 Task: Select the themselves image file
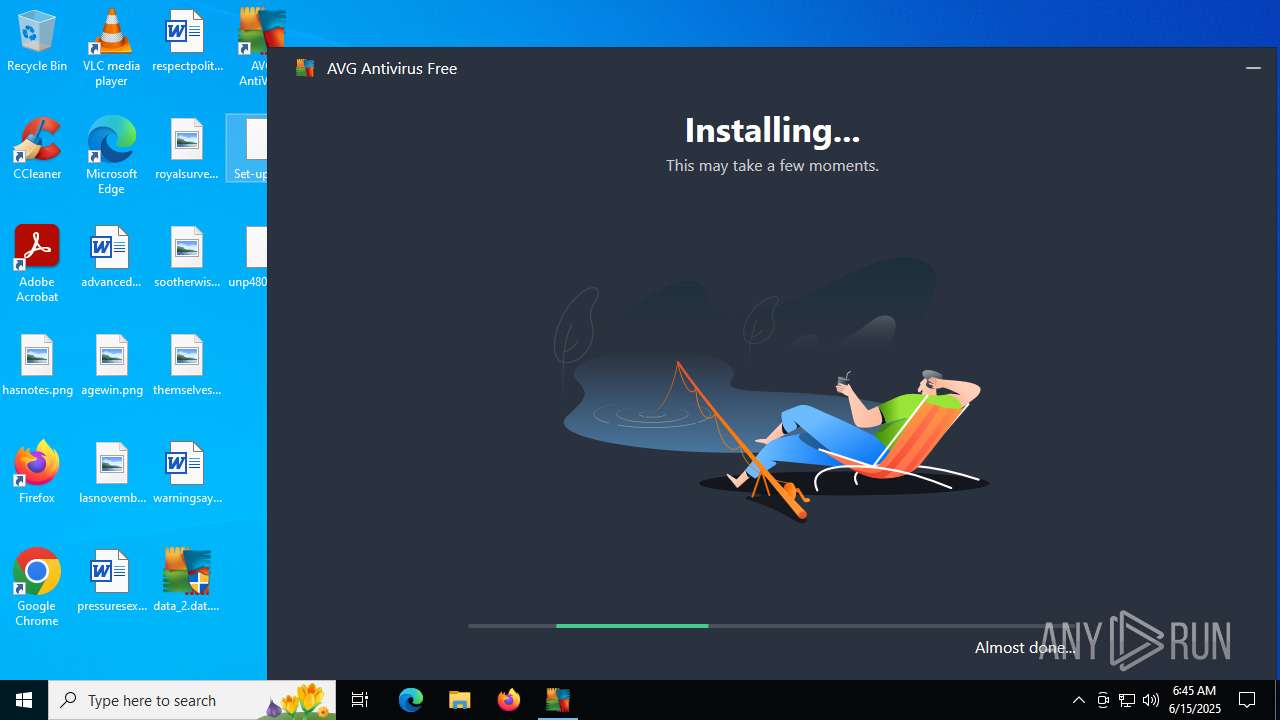coord(187,366)
